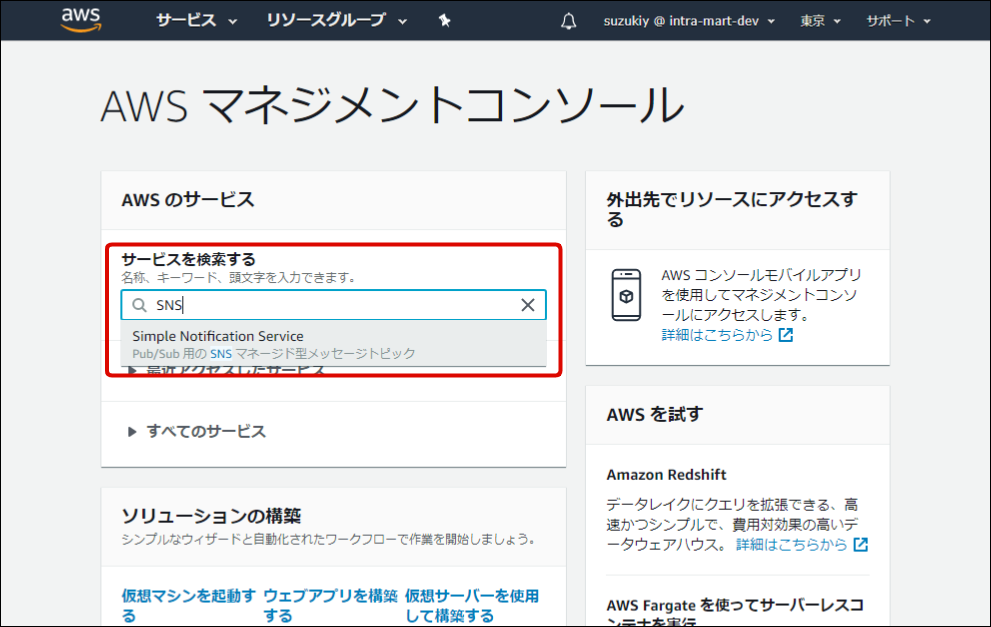Click external link icon beside Redshift link

860,545
